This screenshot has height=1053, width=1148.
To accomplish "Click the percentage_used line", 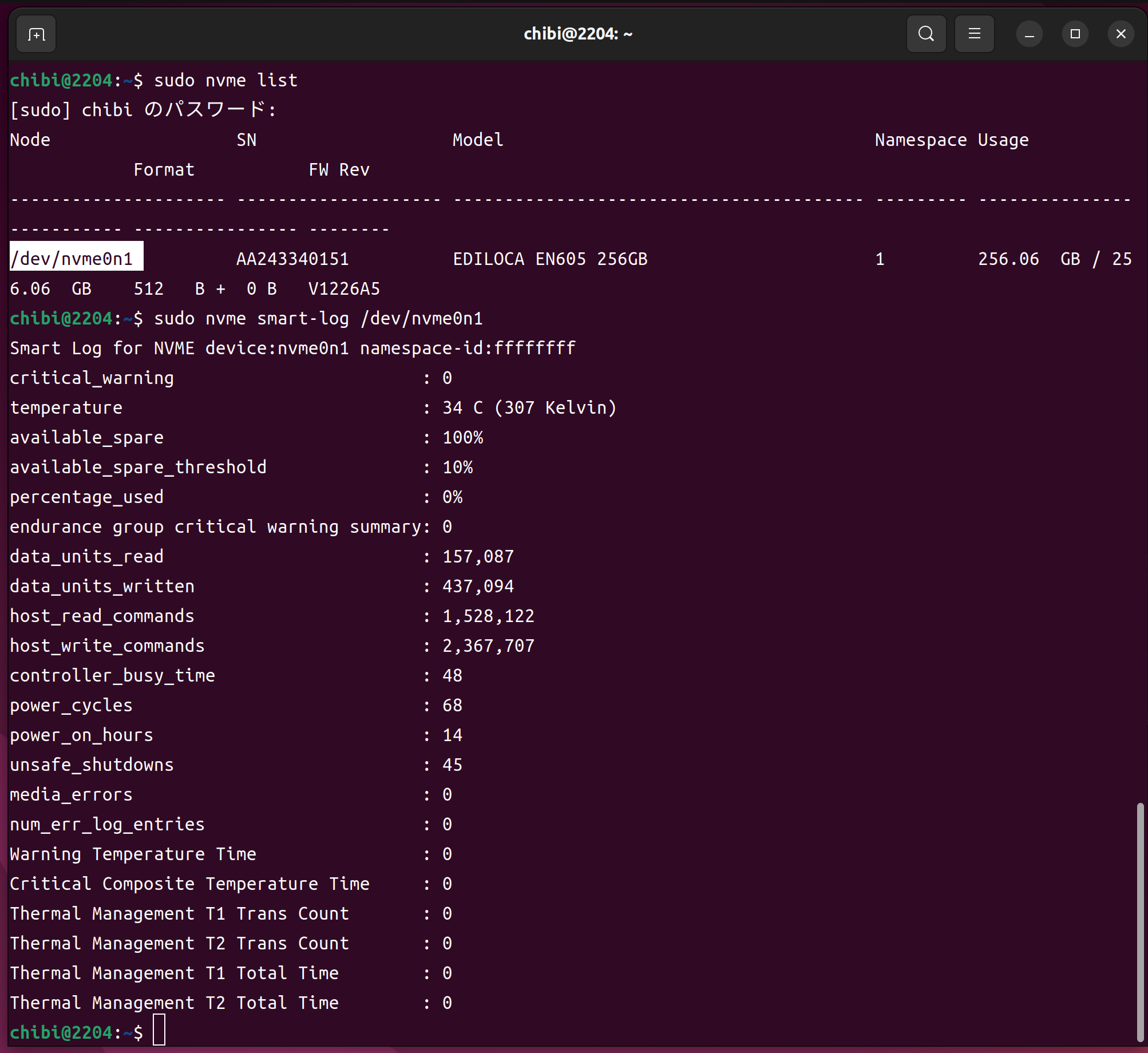I will click(87, 497).
